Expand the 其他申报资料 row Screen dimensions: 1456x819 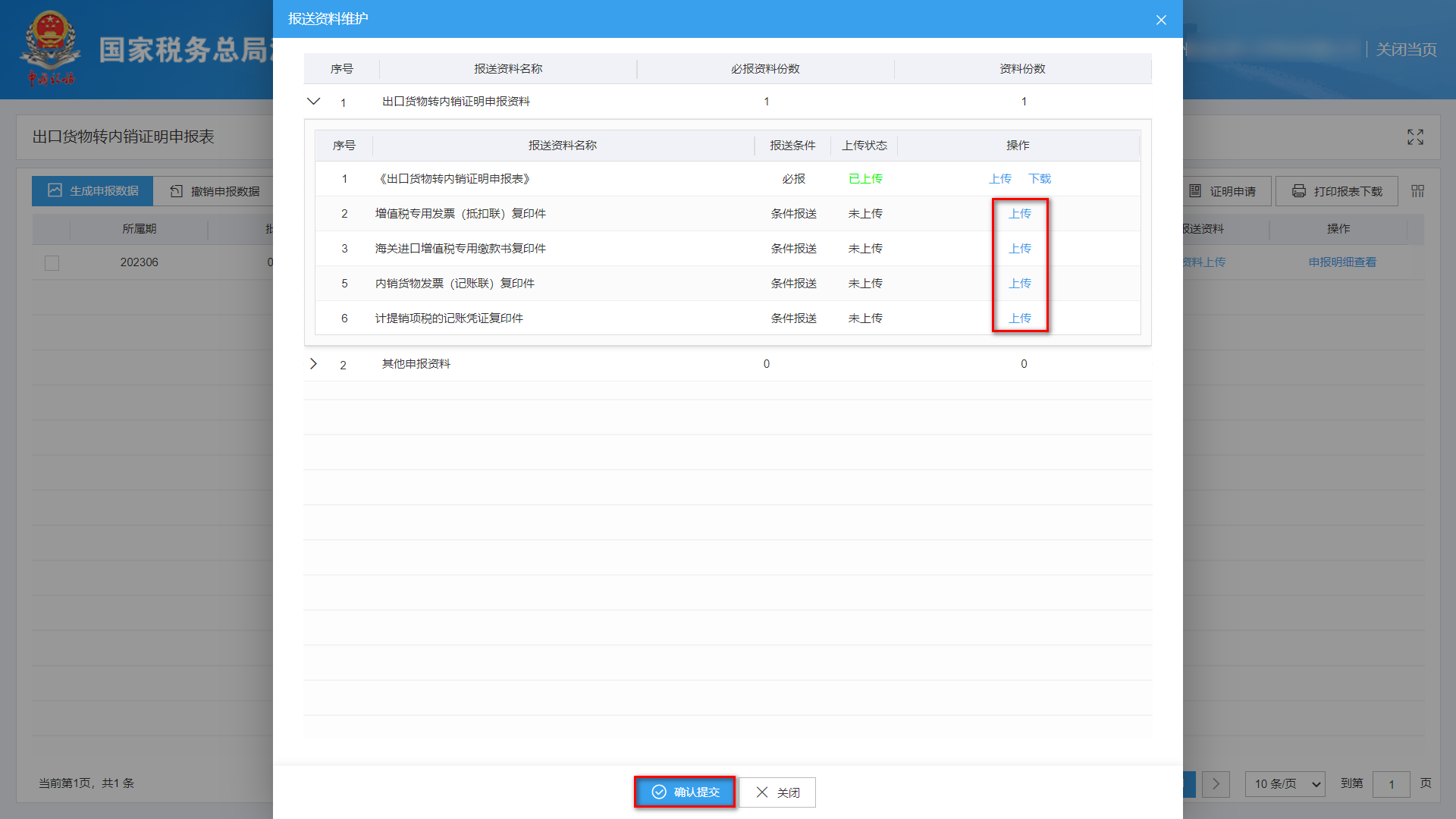[313, 364]
